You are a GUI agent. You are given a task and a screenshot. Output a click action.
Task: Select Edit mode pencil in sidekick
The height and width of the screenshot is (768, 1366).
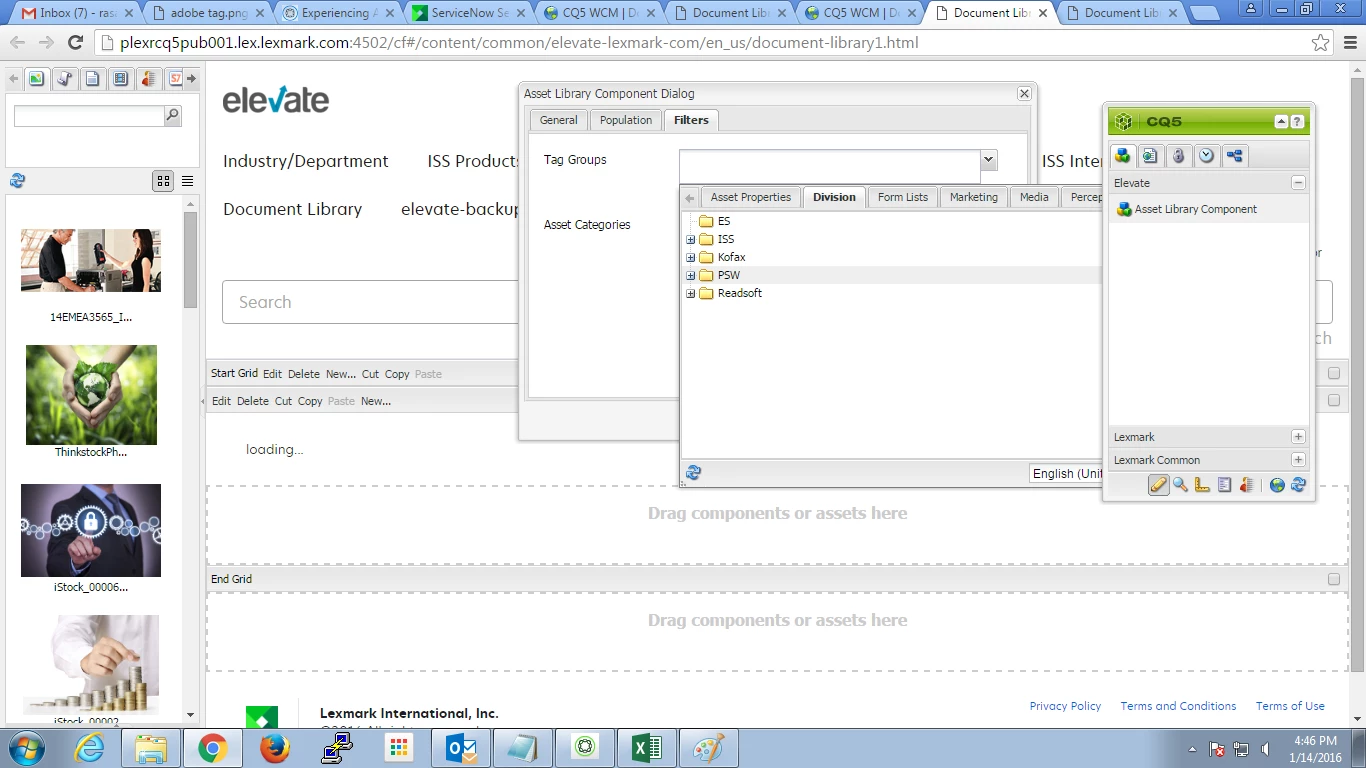point(1158,485)
